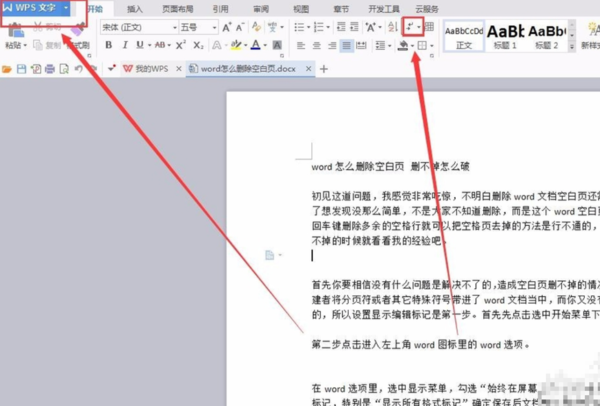Open the font size 五号 dropdown
Screen dimensions: 600x406
coord(214,28)
